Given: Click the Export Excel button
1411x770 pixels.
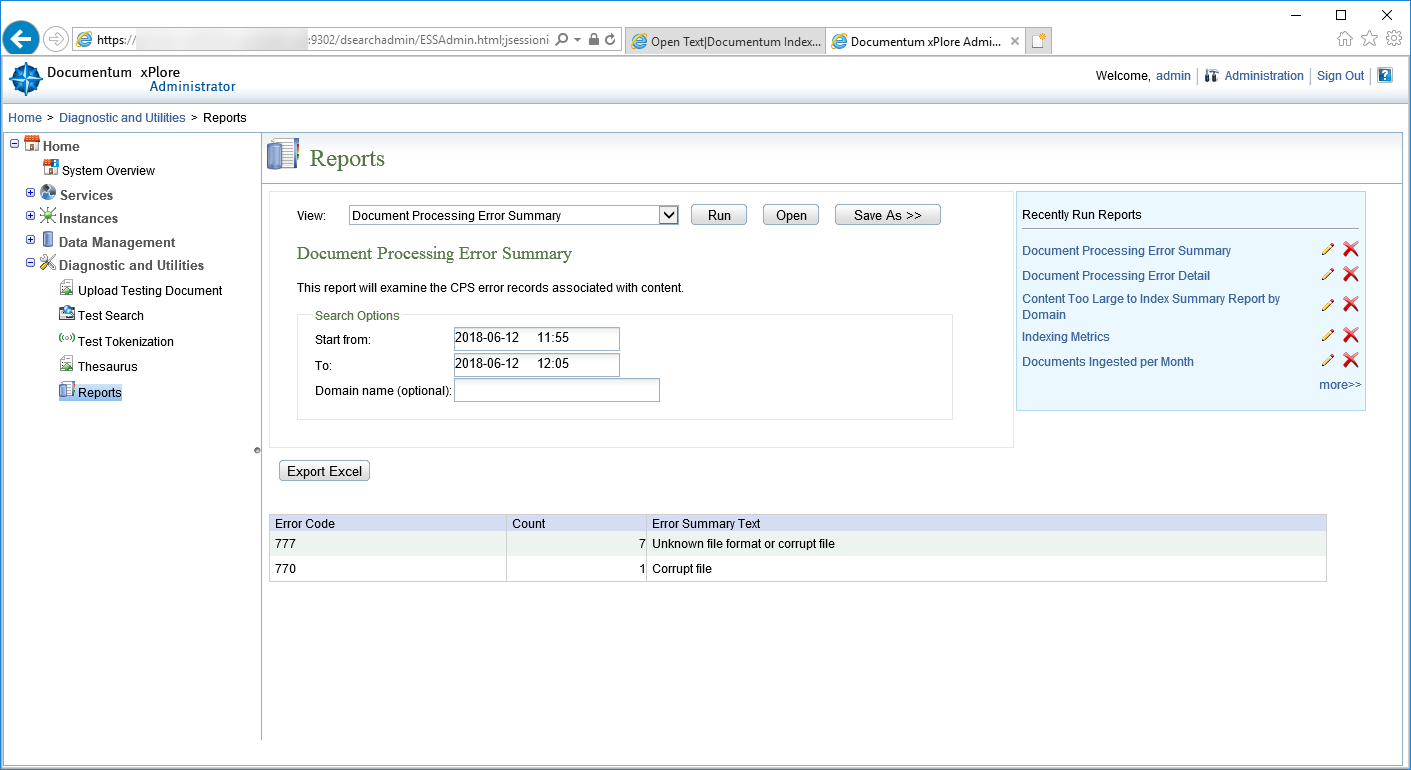Looking at the screenshot, I should pos(325,471).
